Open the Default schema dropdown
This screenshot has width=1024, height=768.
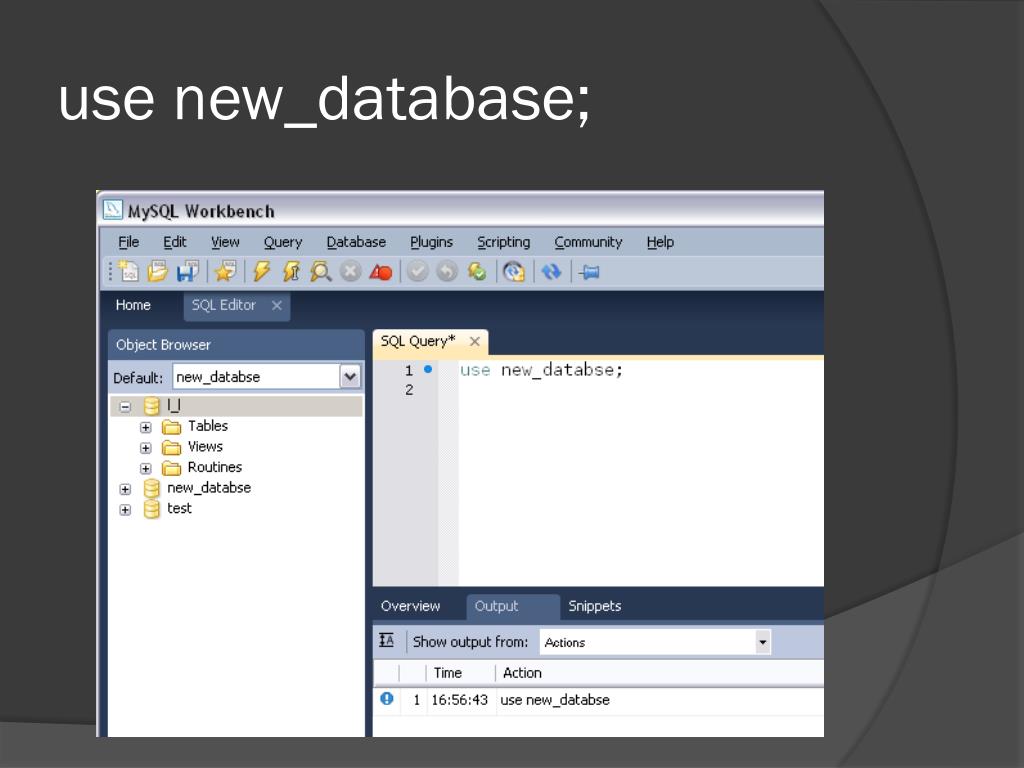(350, 377)
